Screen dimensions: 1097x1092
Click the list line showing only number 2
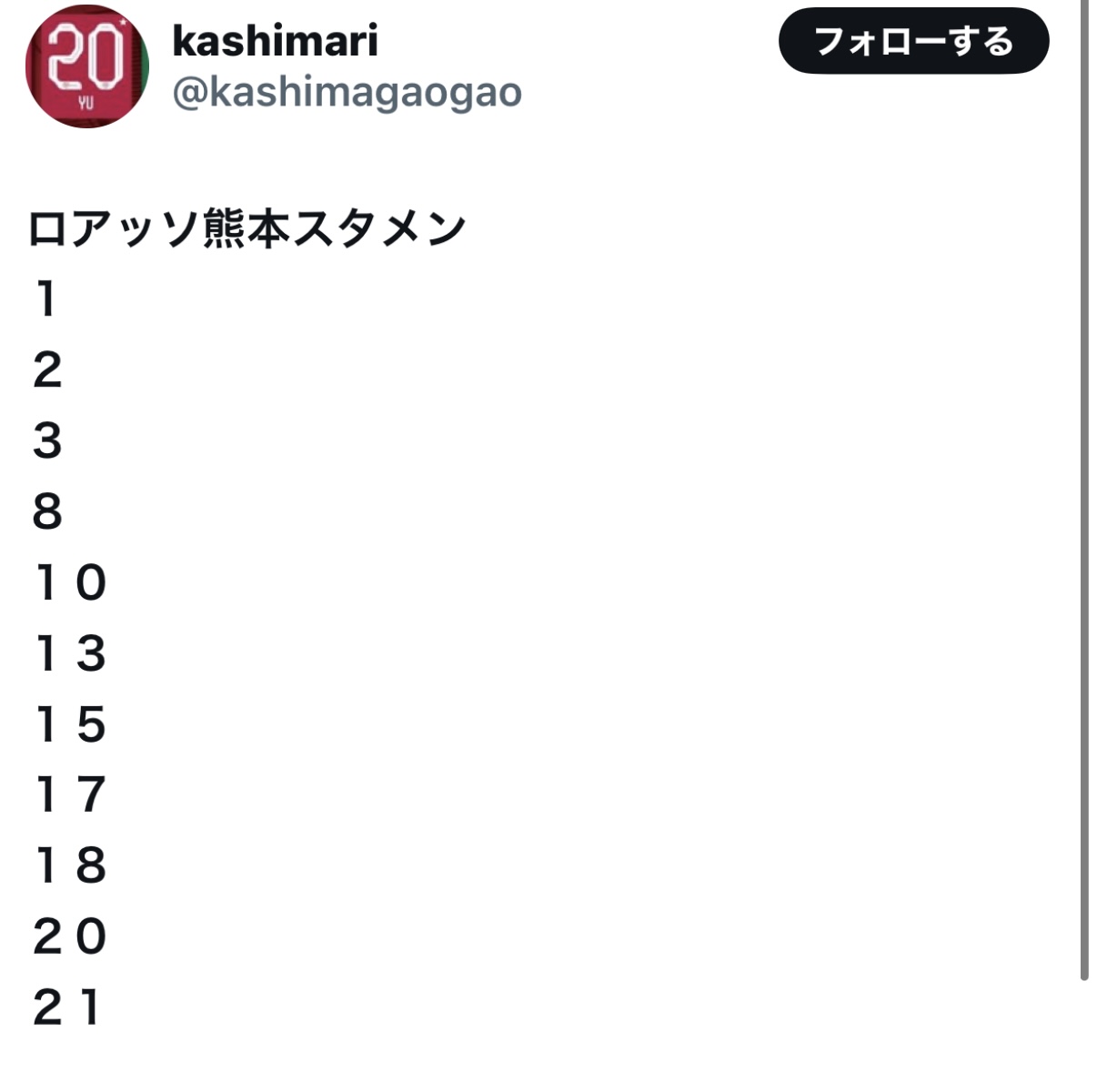pyautogui.click(x=47, y=369)
